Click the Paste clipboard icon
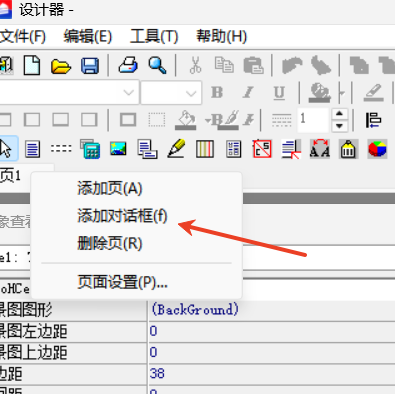Image resolution: width=395 pixels, height=394 pixels. click(254, 65)
